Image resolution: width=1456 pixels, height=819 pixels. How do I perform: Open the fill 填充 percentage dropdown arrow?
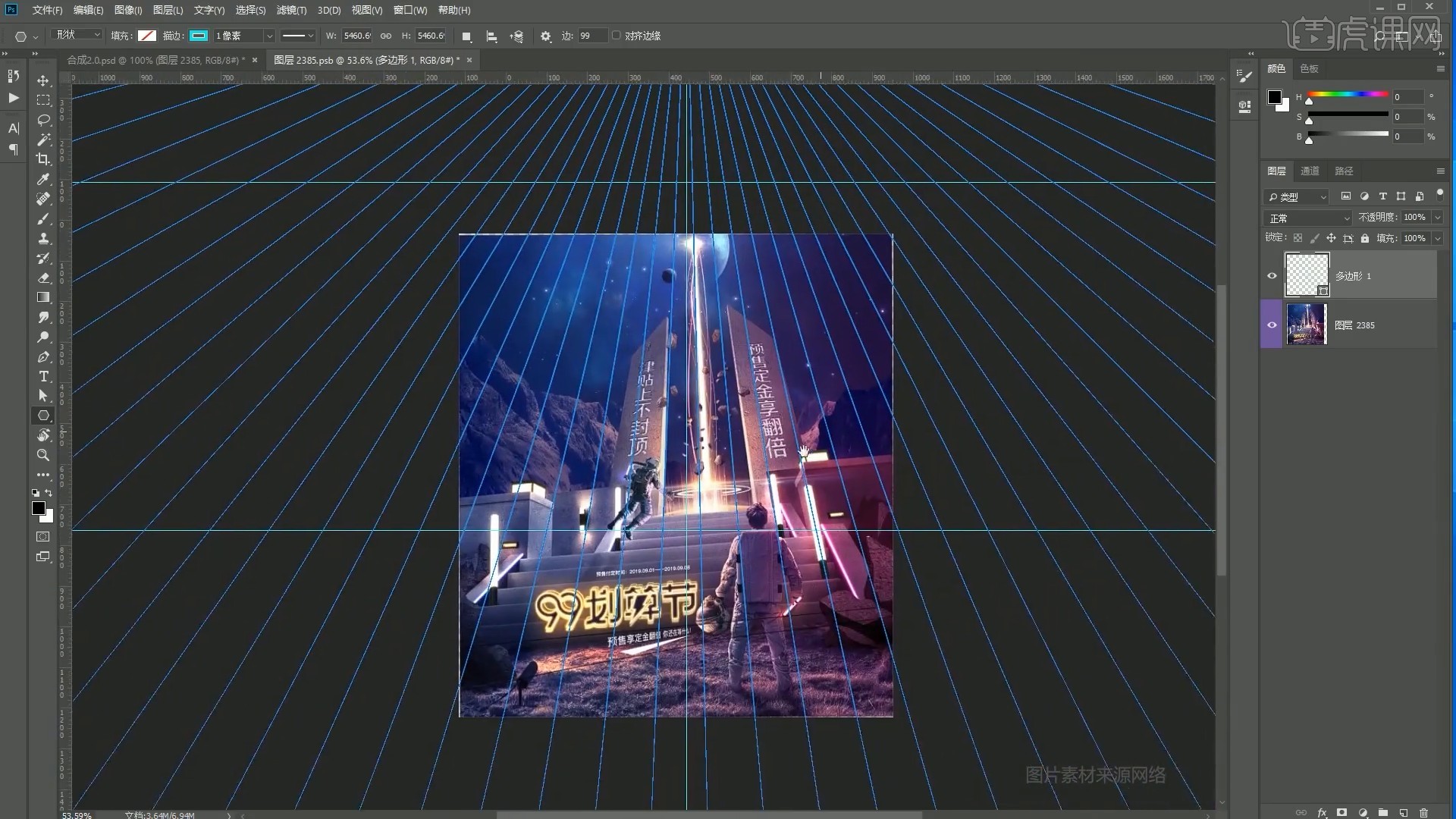[1437, 238]
